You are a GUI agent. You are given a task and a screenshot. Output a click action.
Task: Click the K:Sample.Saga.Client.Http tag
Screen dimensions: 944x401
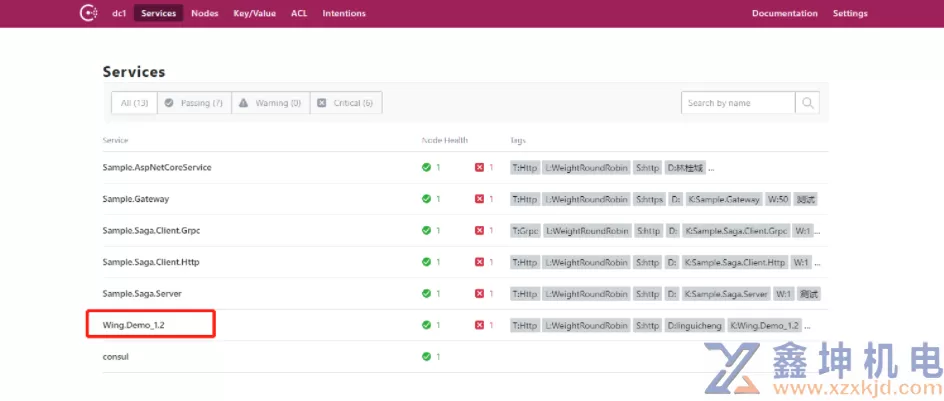coord(735,262)
